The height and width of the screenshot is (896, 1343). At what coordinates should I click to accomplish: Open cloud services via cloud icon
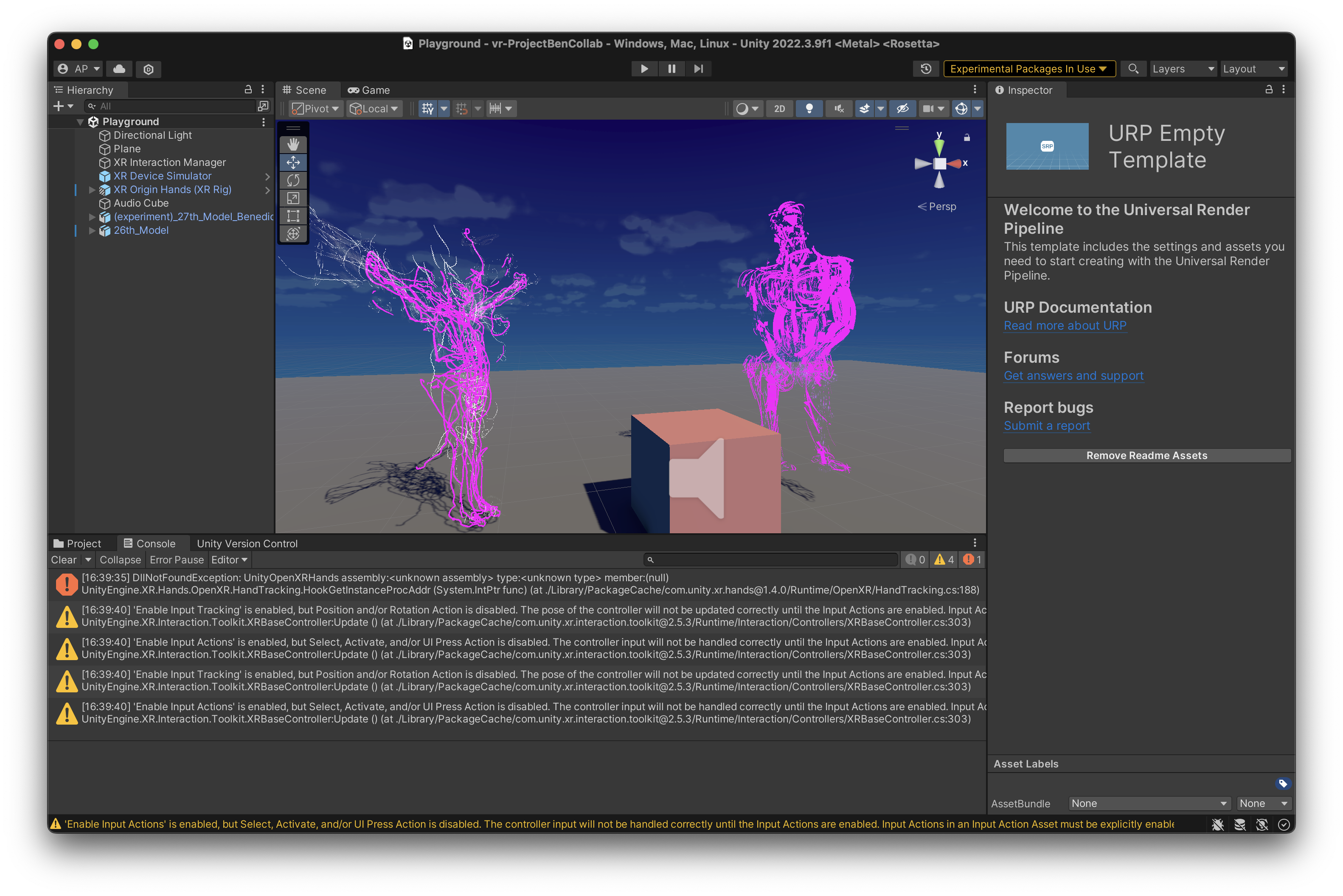click(119, 69)
